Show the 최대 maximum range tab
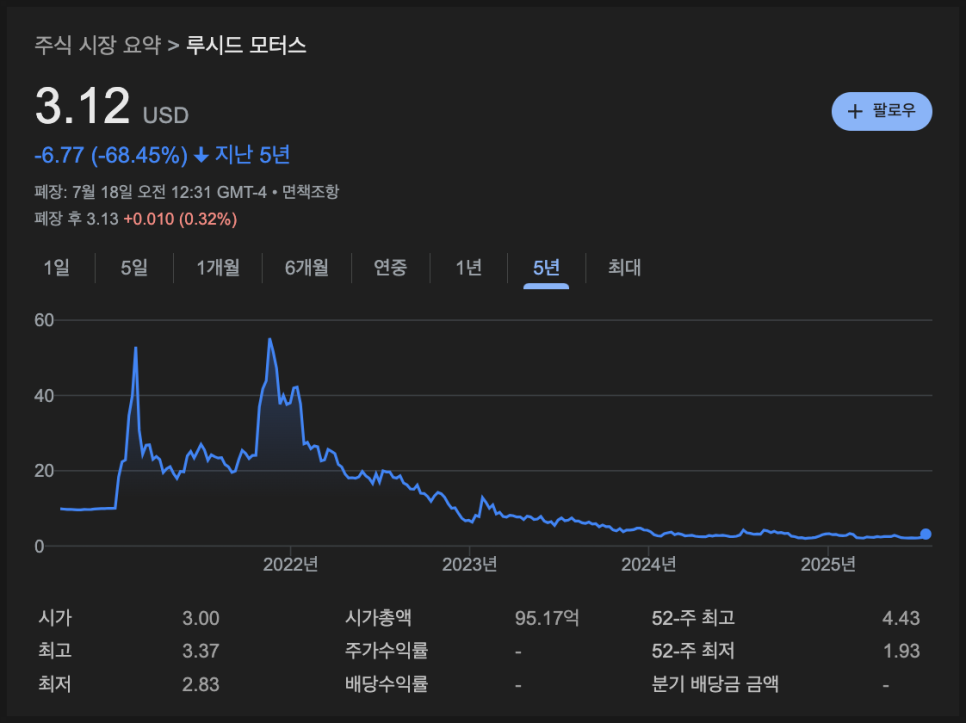 point(624,268)
